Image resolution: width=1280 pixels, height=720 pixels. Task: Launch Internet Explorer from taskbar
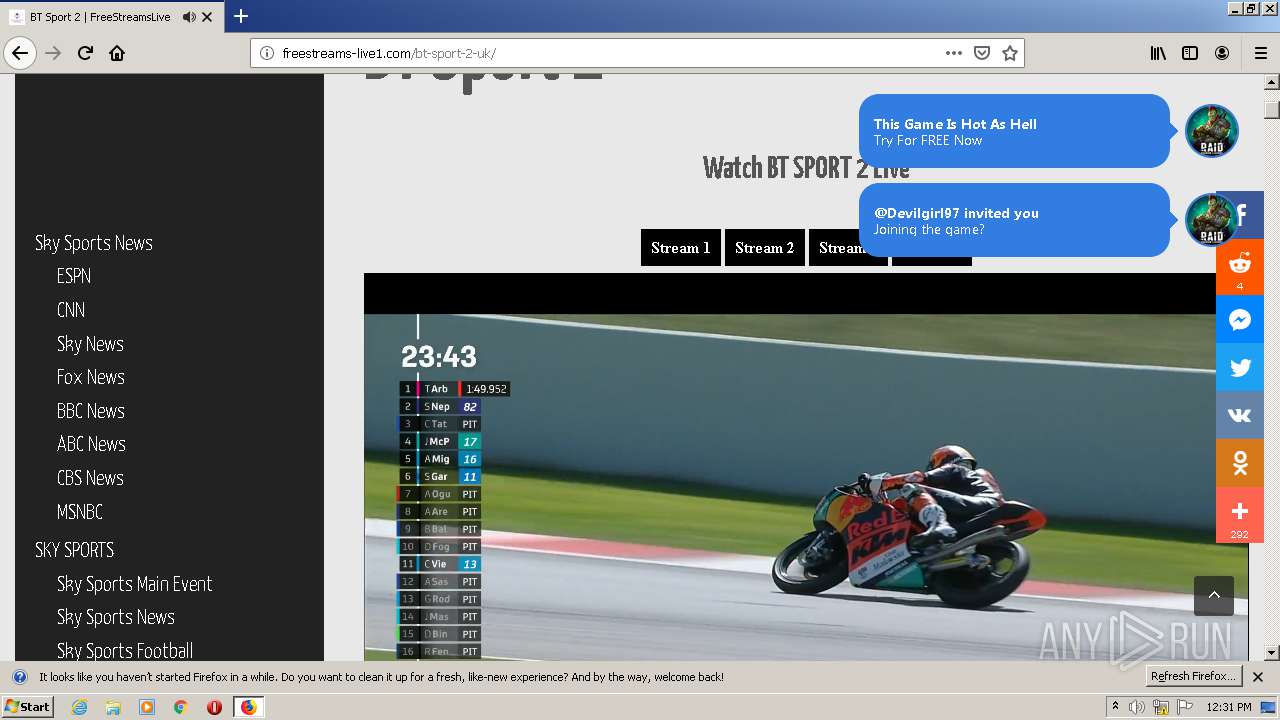[79, 707]
